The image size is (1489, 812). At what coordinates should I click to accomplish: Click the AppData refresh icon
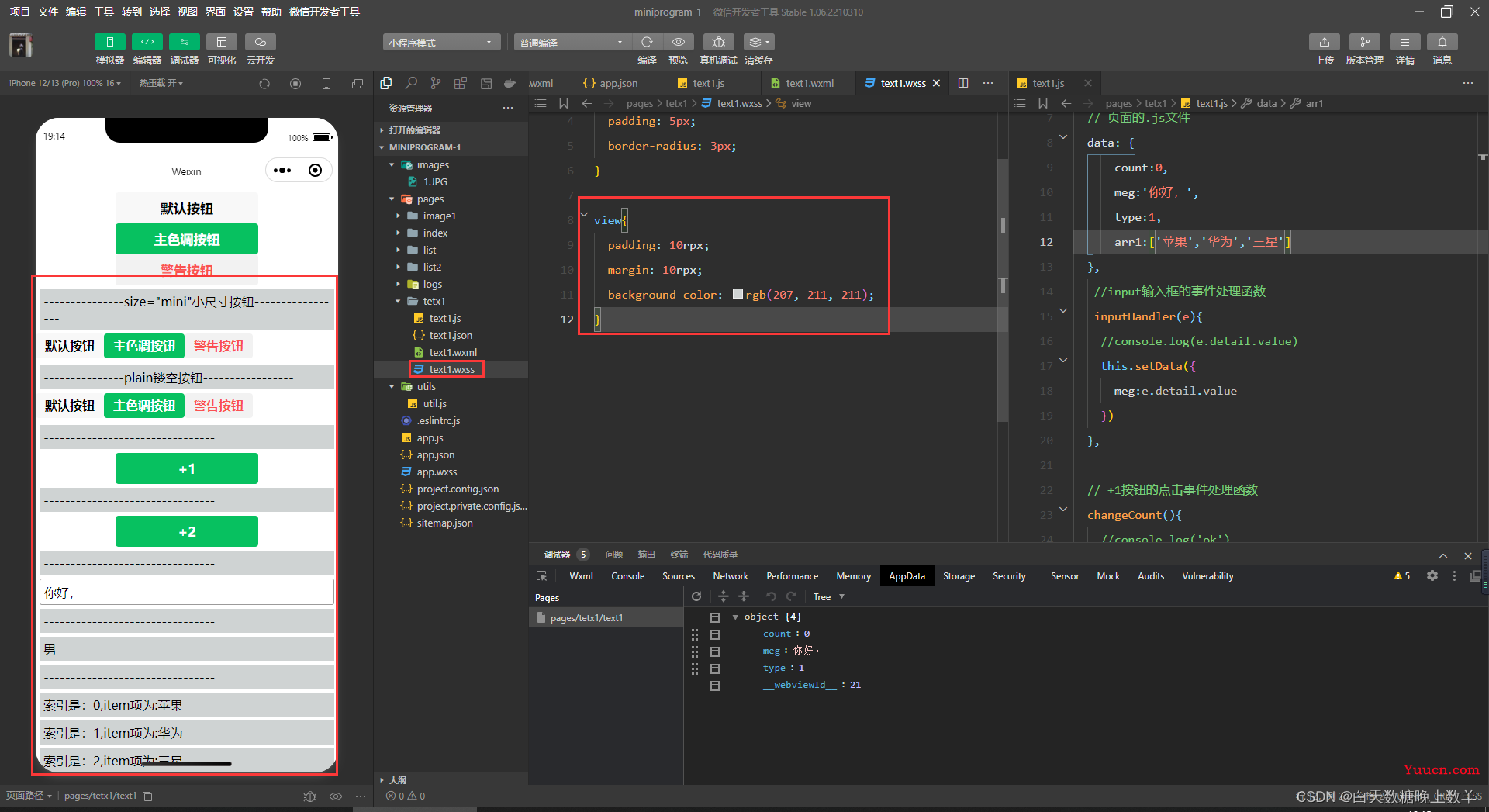tap(696, 596)
